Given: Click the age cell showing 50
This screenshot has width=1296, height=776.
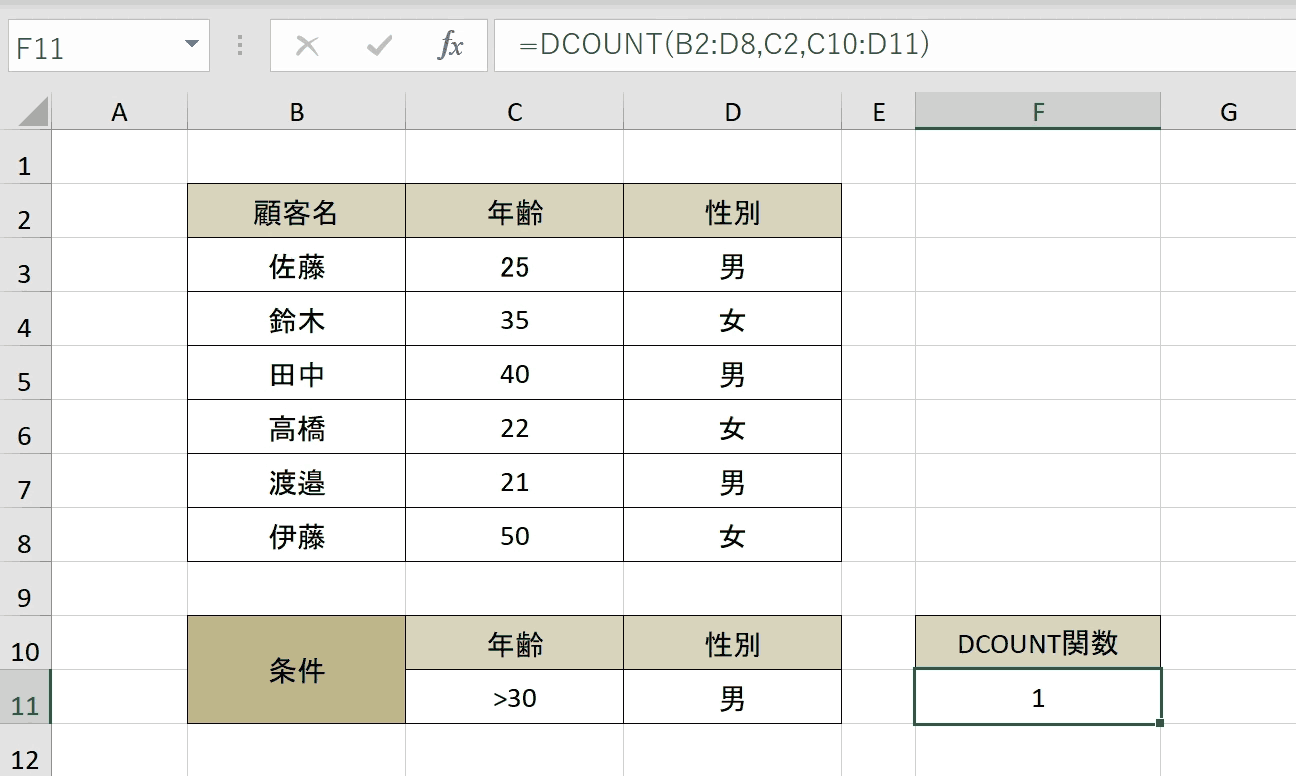Looking at the screenshot, I should (514, 535).
